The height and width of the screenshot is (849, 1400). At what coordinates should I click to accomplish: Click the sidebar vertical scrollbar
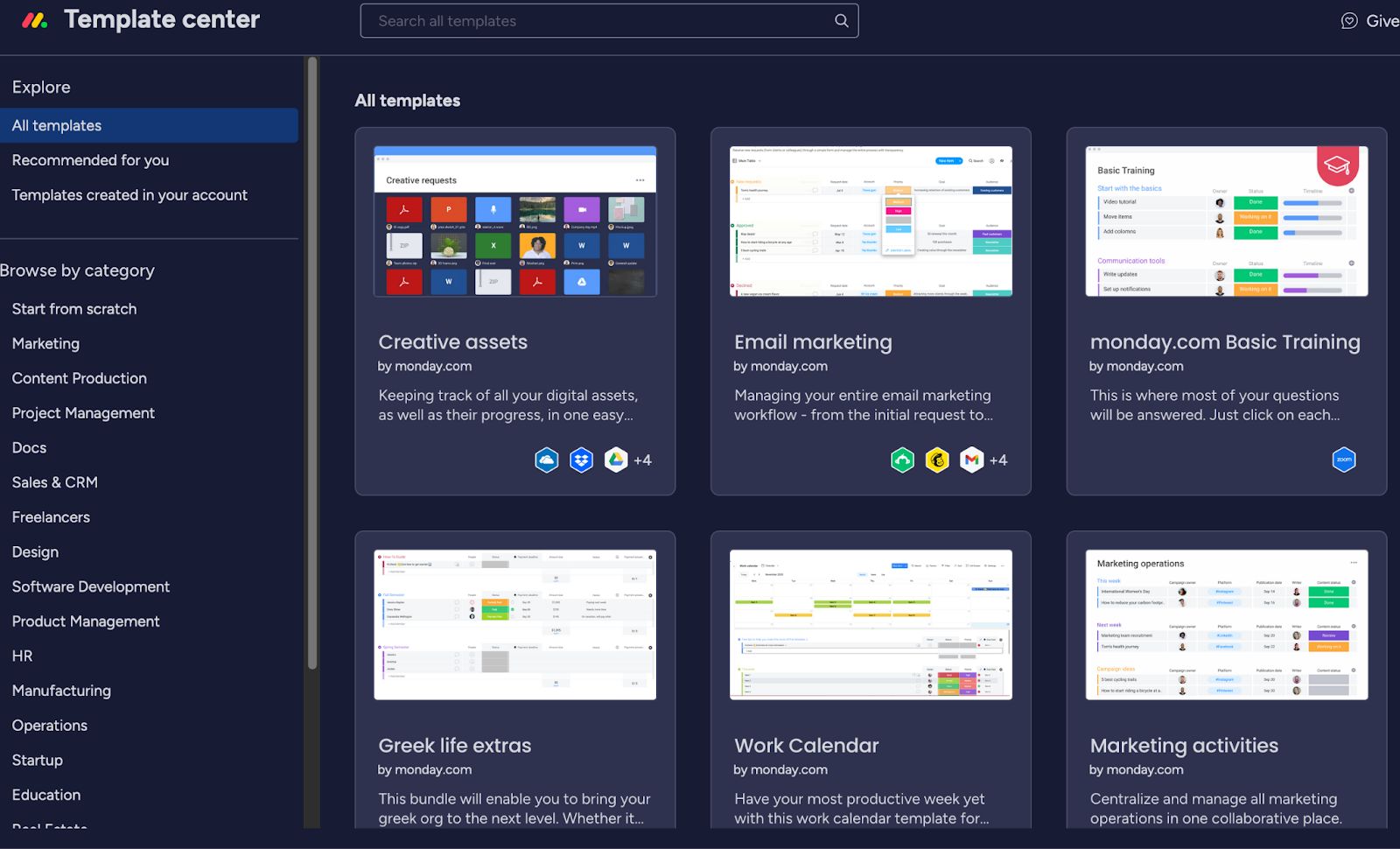coord(312,363)
